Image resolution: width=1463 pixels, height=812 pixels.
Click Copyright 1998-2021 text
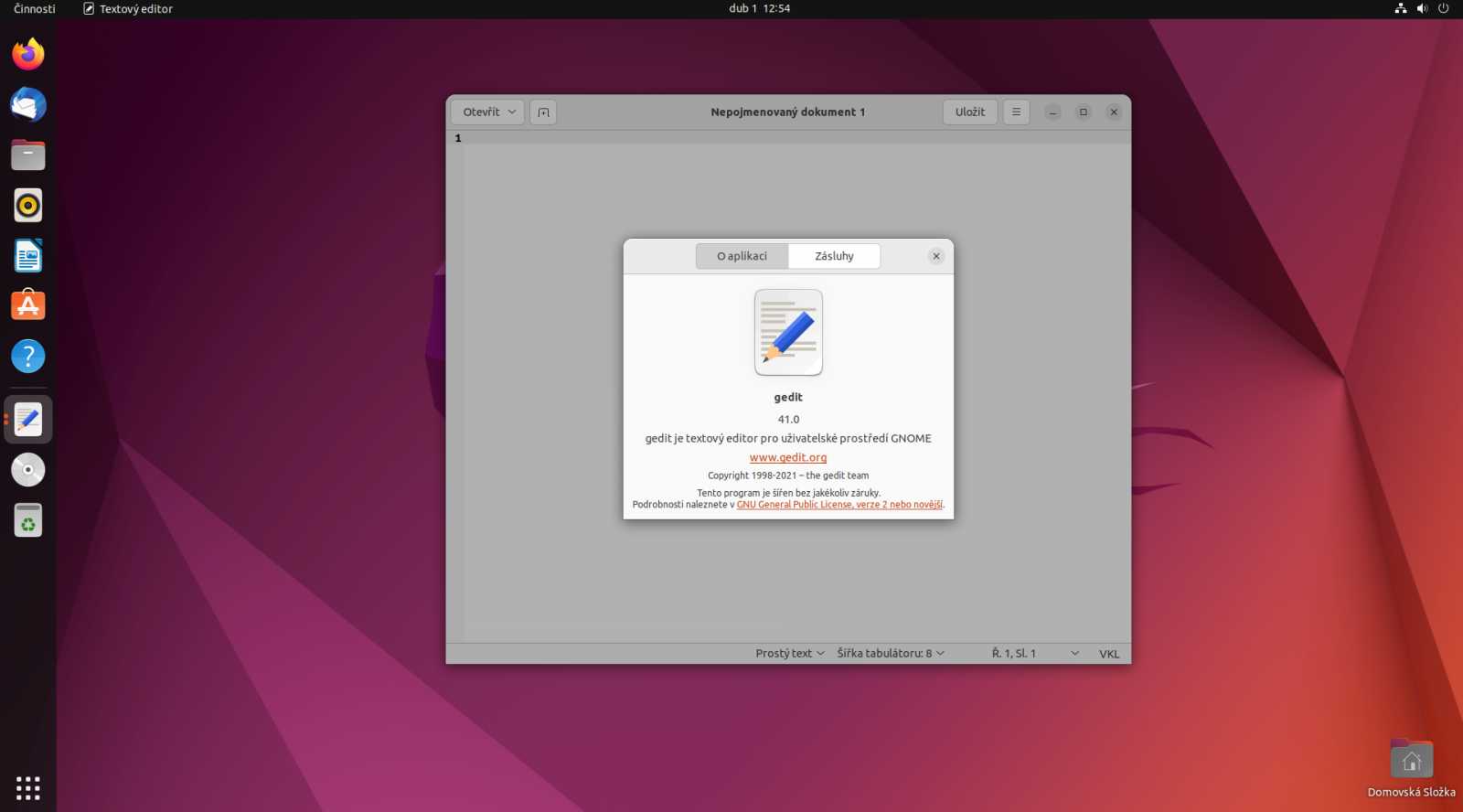coord(788,475)
